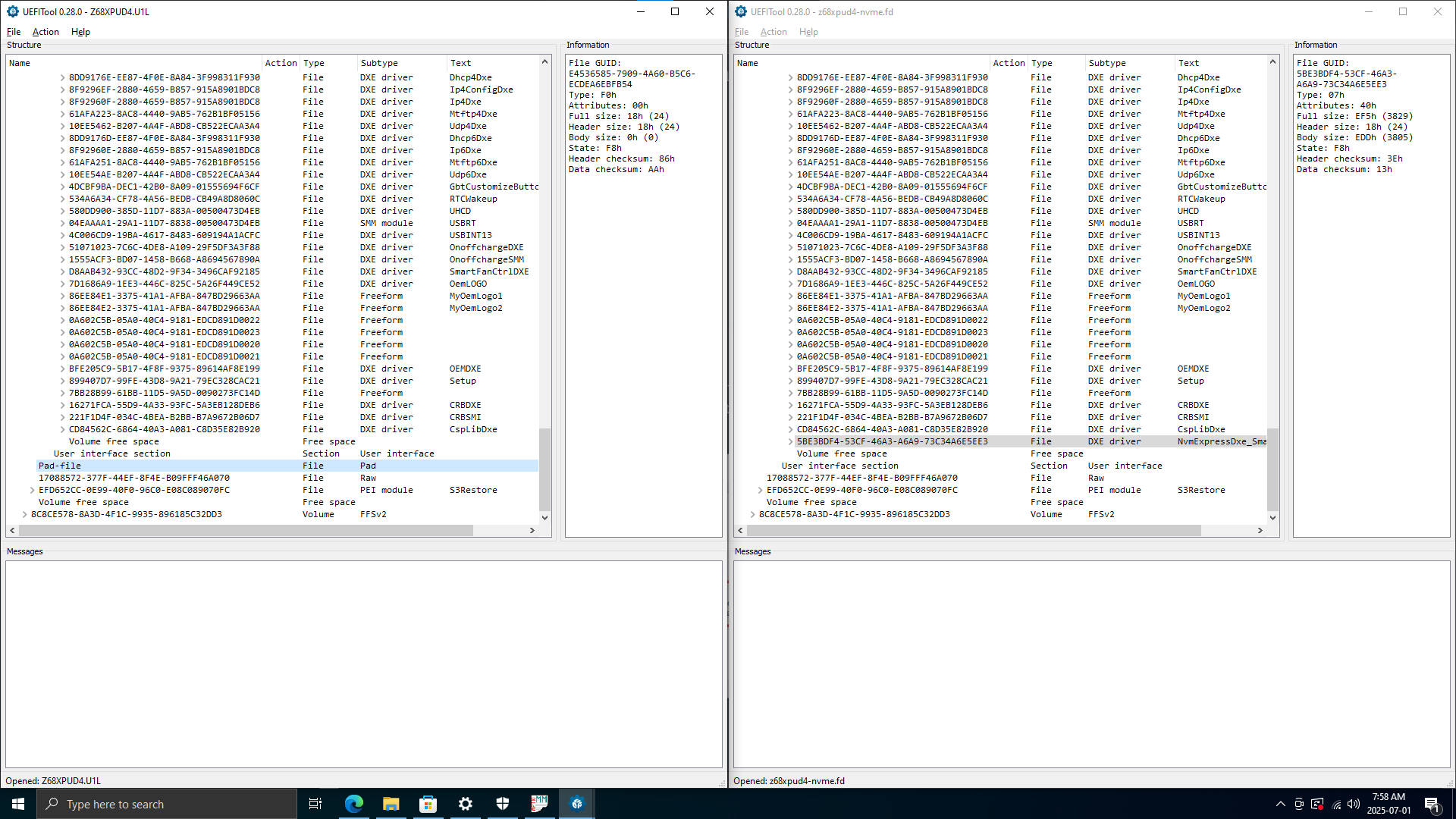Click vertical scrollbar thumb in right tree
The width and height of the screenshot is (1456, 819).
tap(1272, 469)
